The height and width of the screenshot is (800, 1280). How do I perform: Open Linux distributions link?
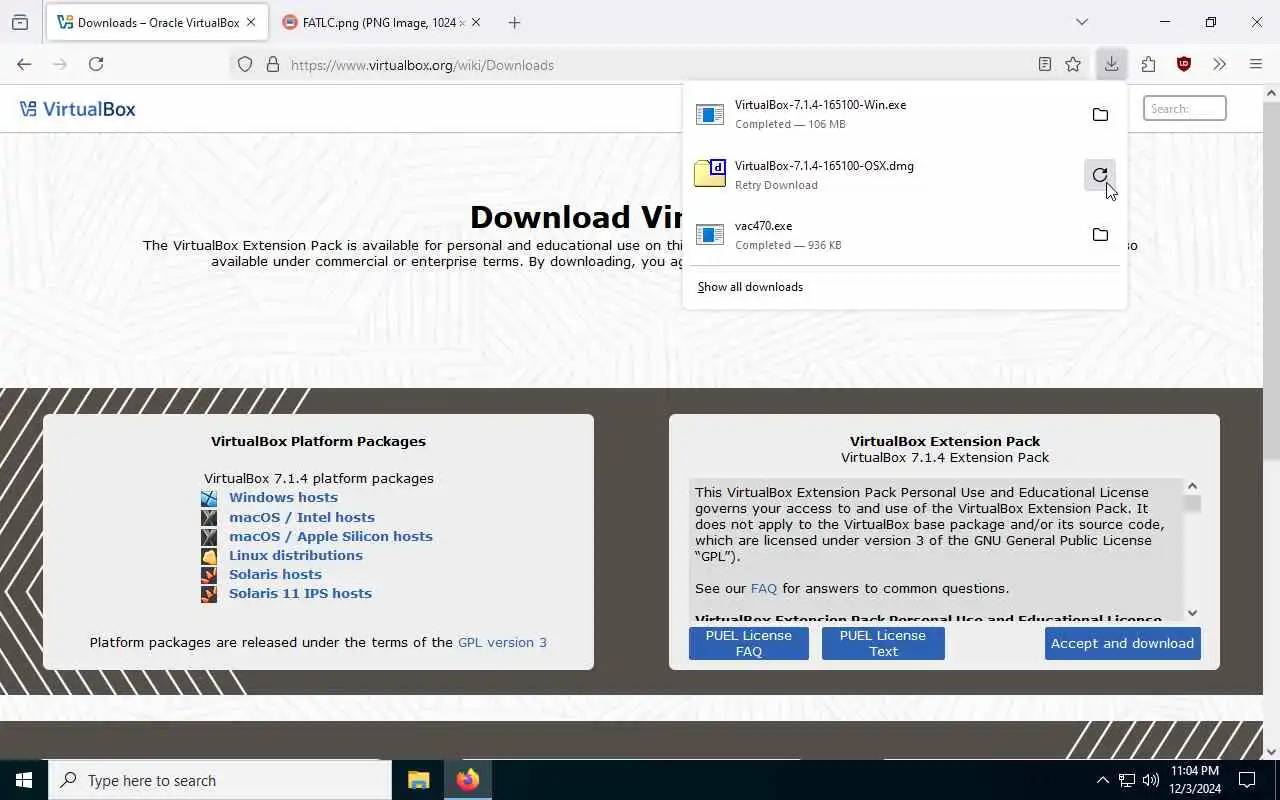(296, 555)
